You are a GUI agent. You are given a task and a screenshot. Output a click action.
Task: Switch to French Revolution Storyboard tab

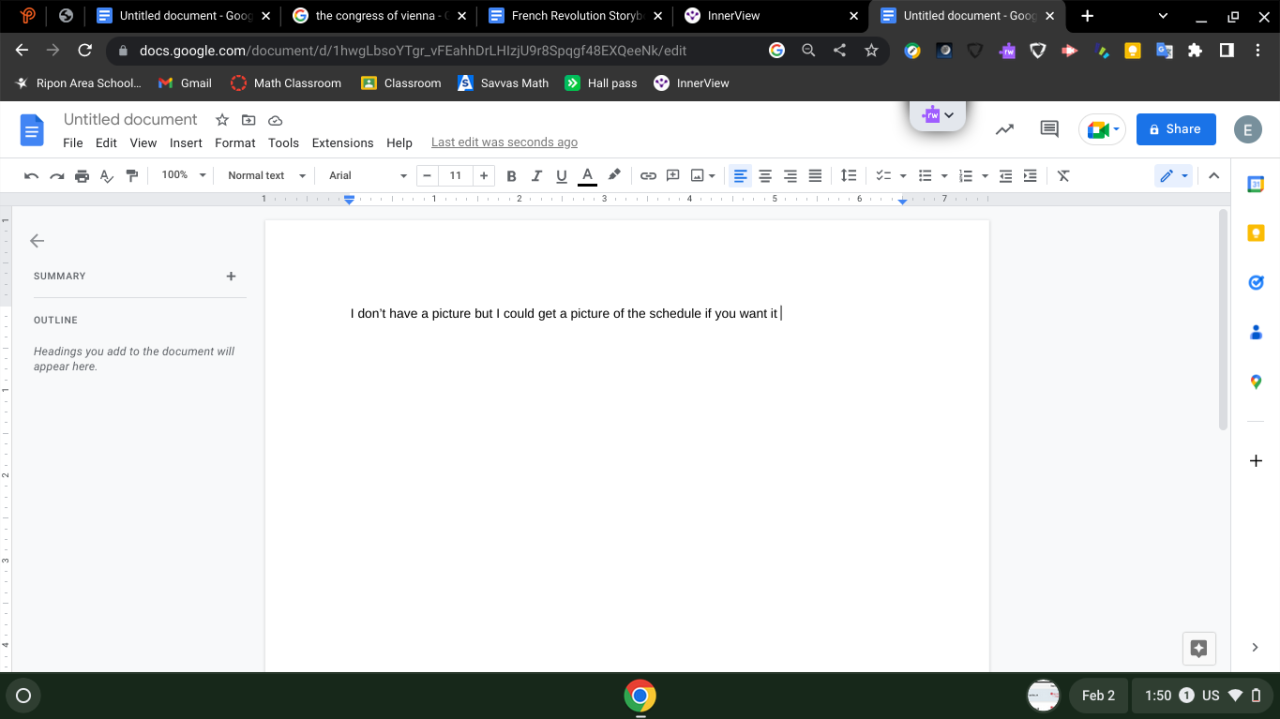(x=575, y=16)
